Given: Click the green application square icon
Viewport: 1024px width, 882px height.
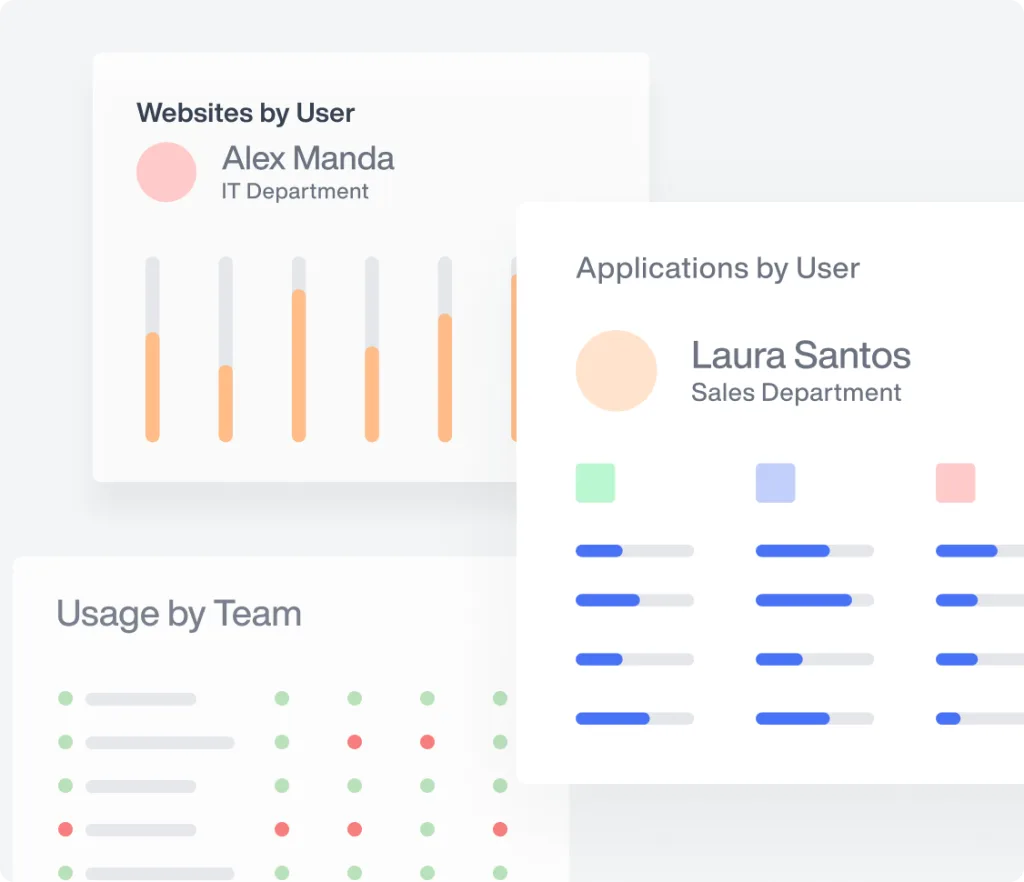Looking at the screenshot, I should coord(595,482).
